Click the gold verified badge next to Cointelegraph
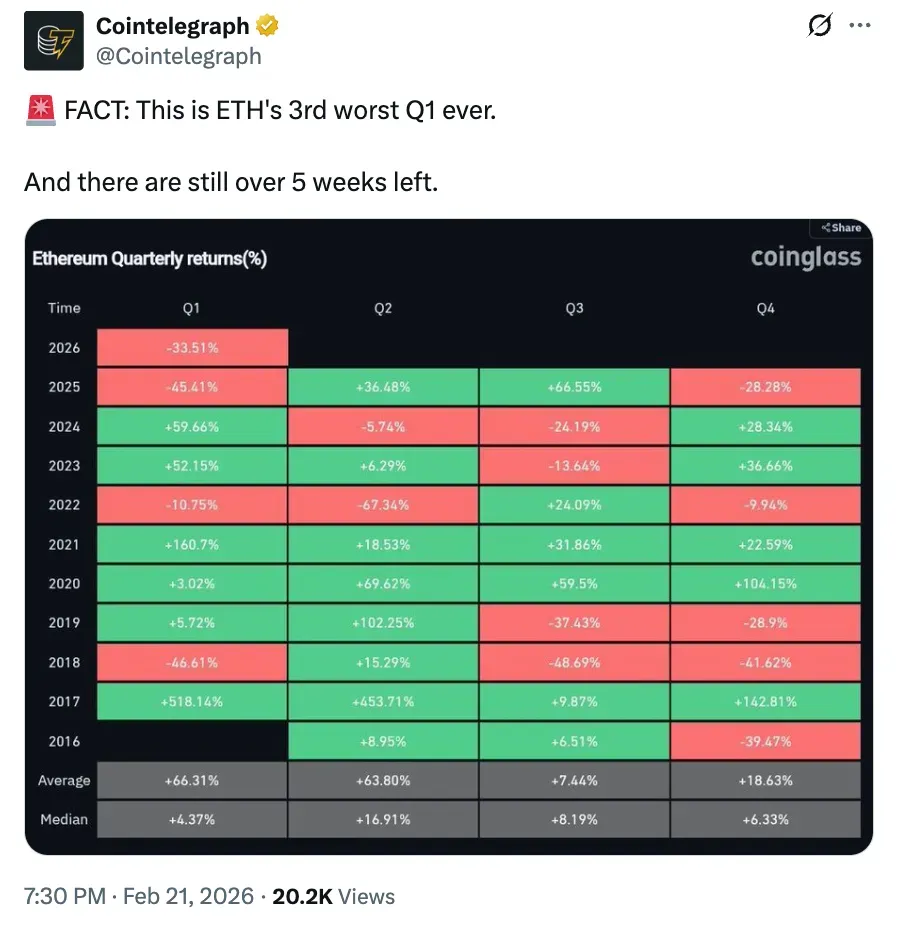Screen dimensions: 898x932 [267, 27]
